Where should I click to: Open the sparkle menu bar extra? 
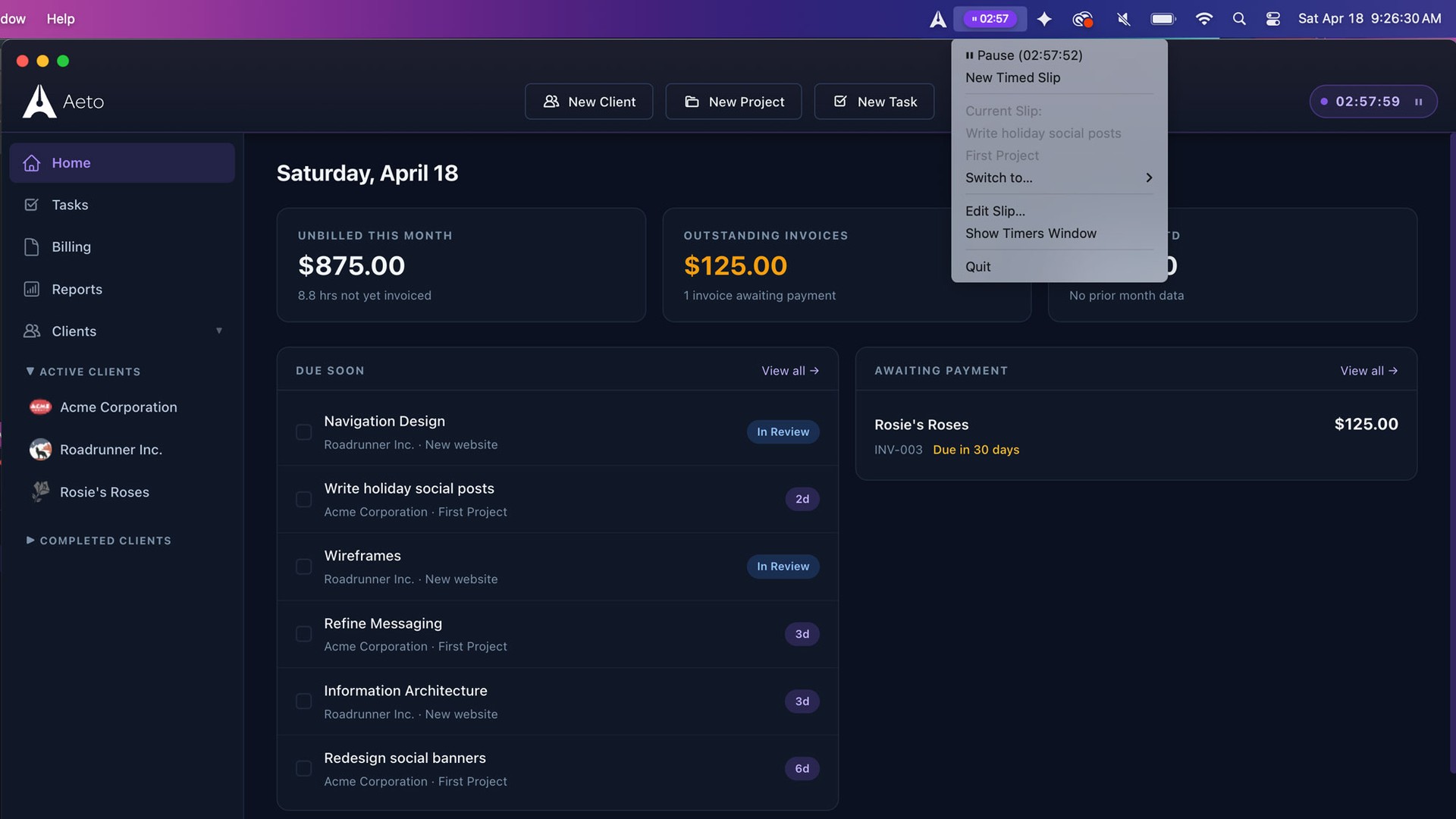[1044, 19]
